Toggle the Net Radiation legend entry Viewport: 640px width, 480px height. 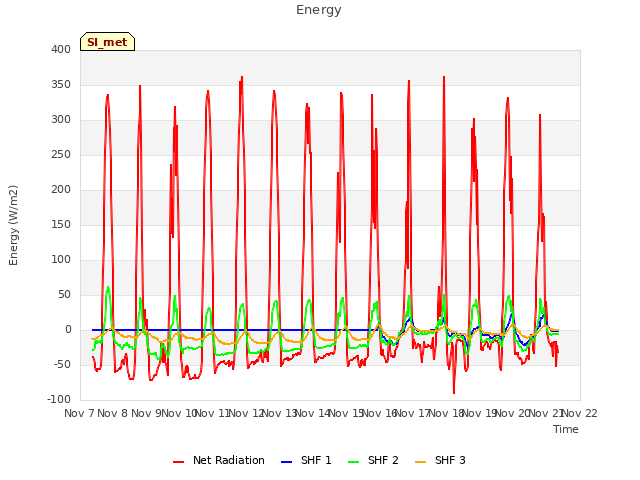[219, 460]
